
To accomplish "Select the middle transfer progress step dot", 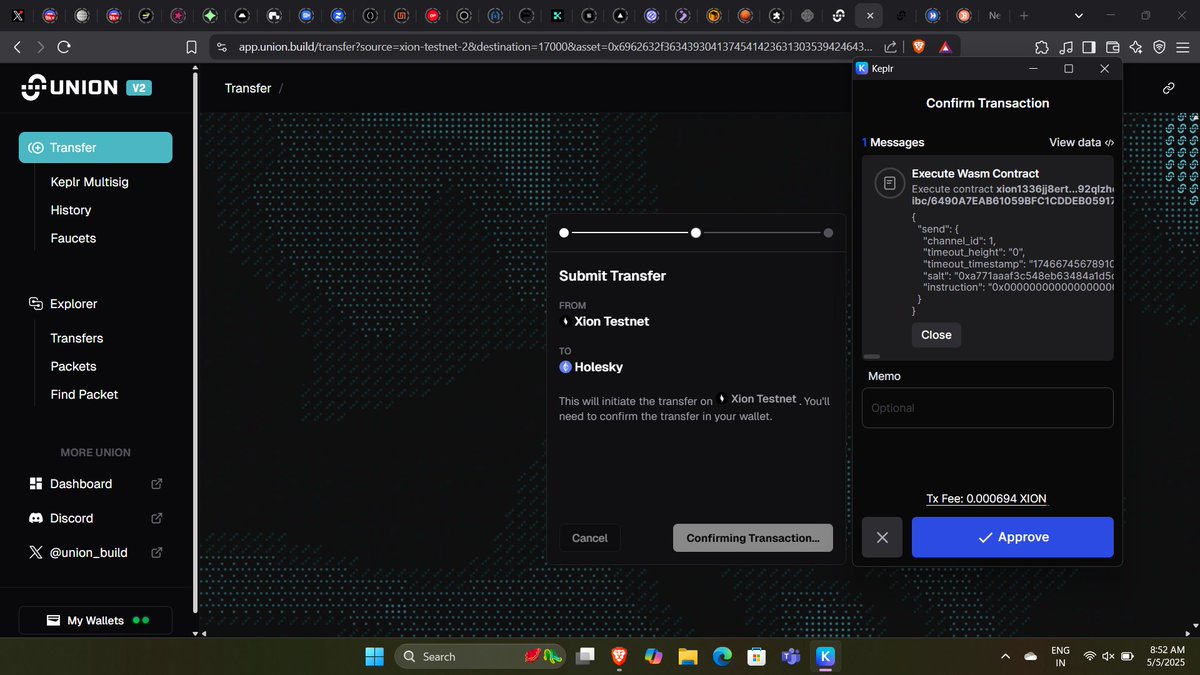I will 696,233.
